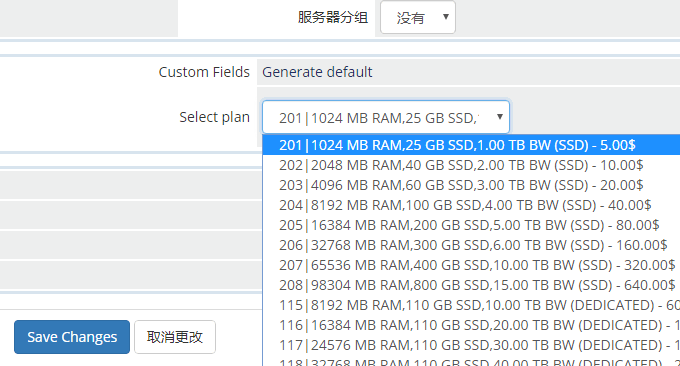Click the Generate default custom fields link

(317, 72)
